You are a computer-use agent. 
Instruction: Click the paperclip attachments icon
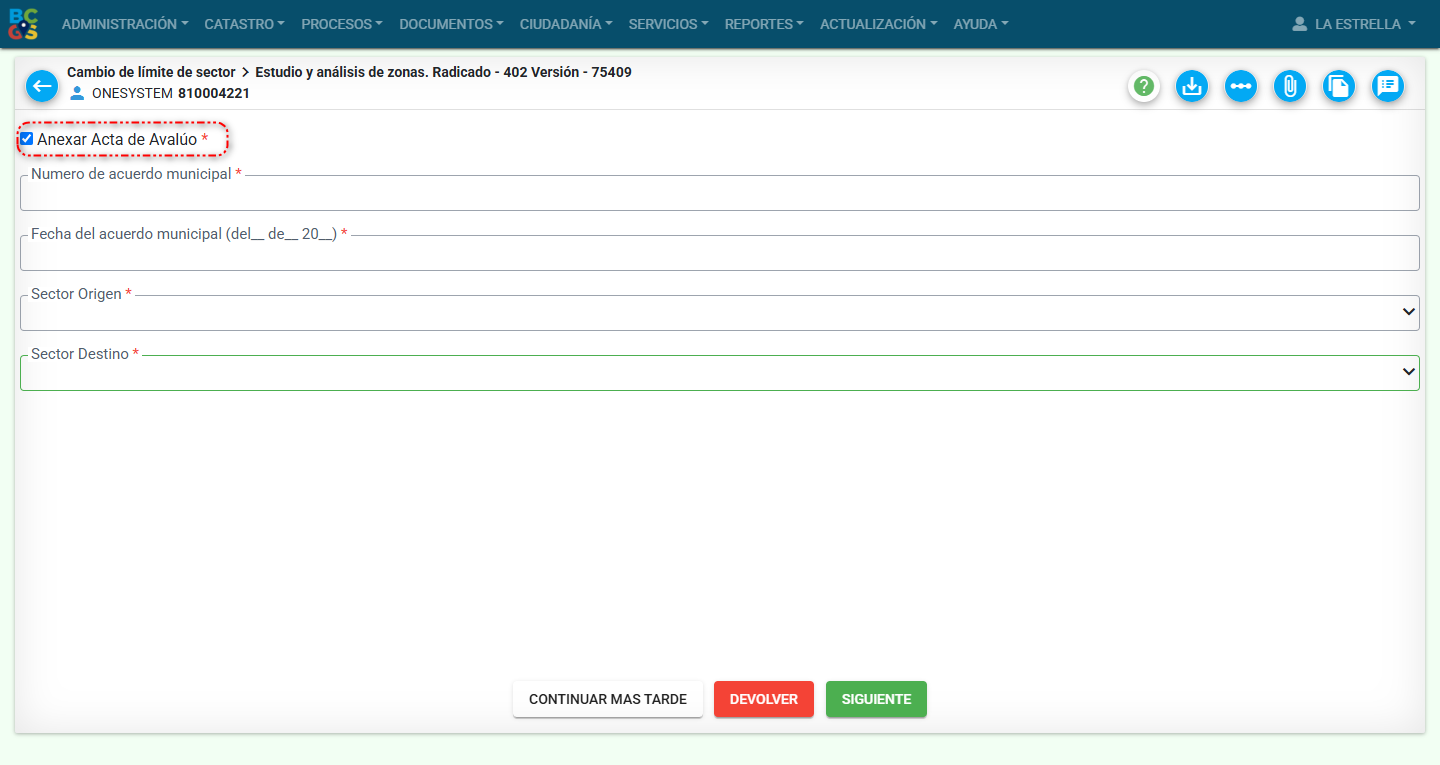coord(1290,87)
